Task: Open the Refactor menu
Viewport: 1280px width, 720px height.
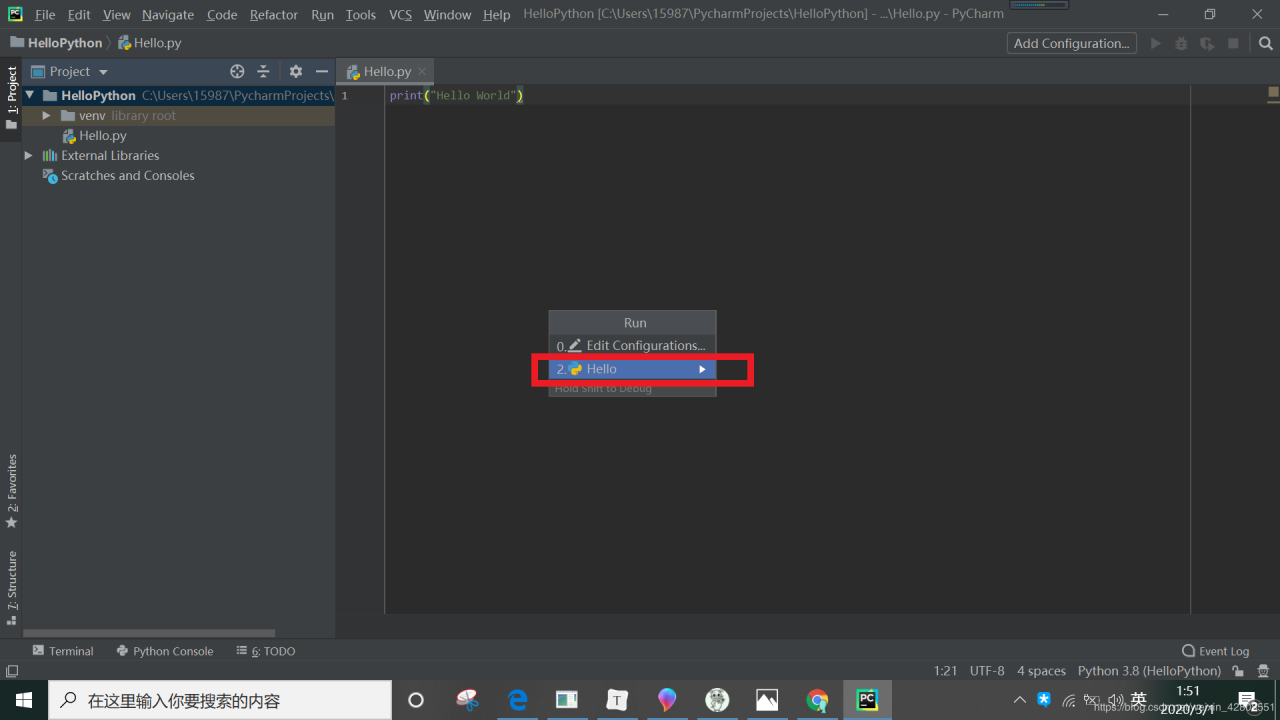Action: pyautogui.click(x=274, y=15)
